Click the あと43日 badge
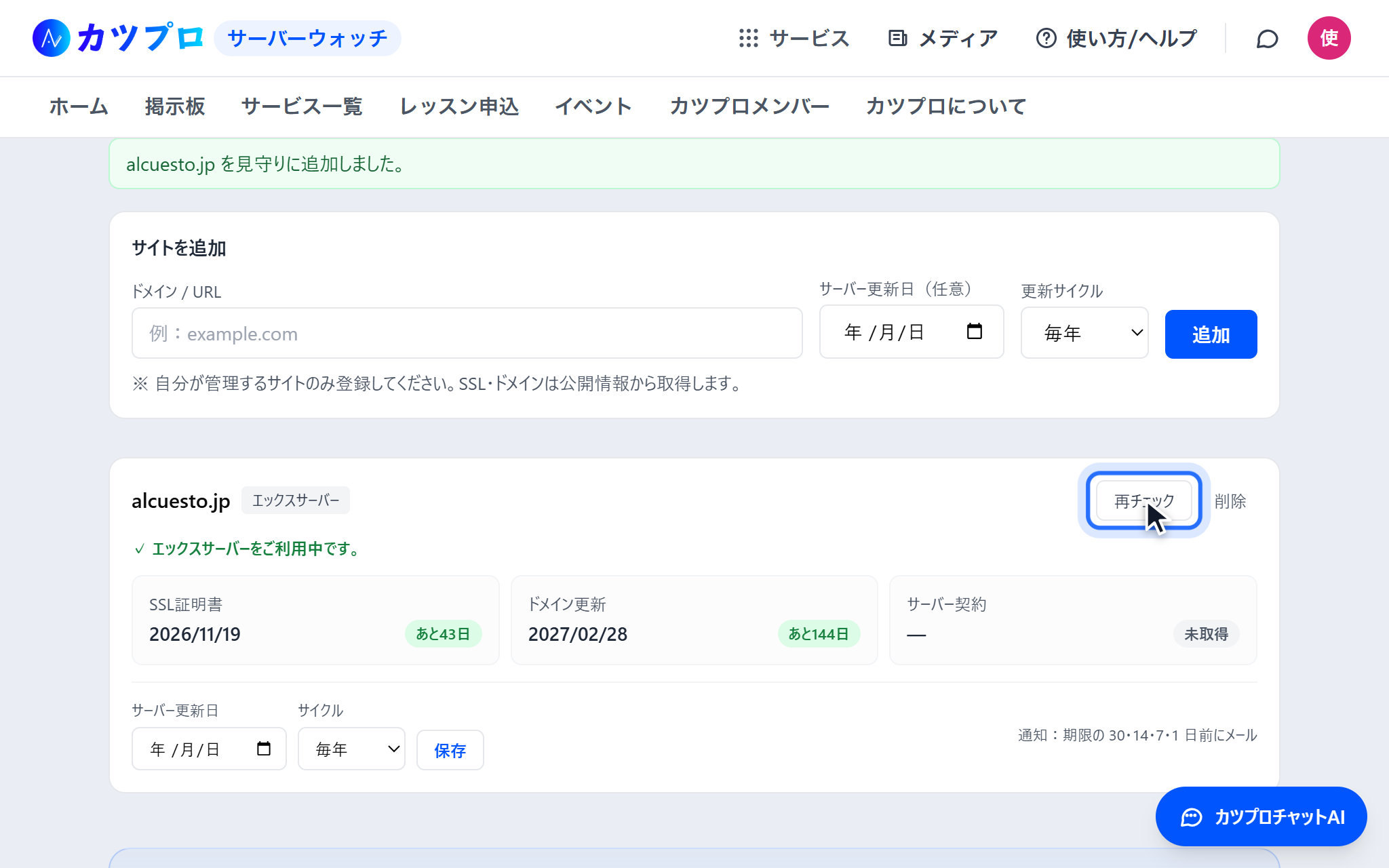This screenshot has height=868, width=1389. click(443, 634)
